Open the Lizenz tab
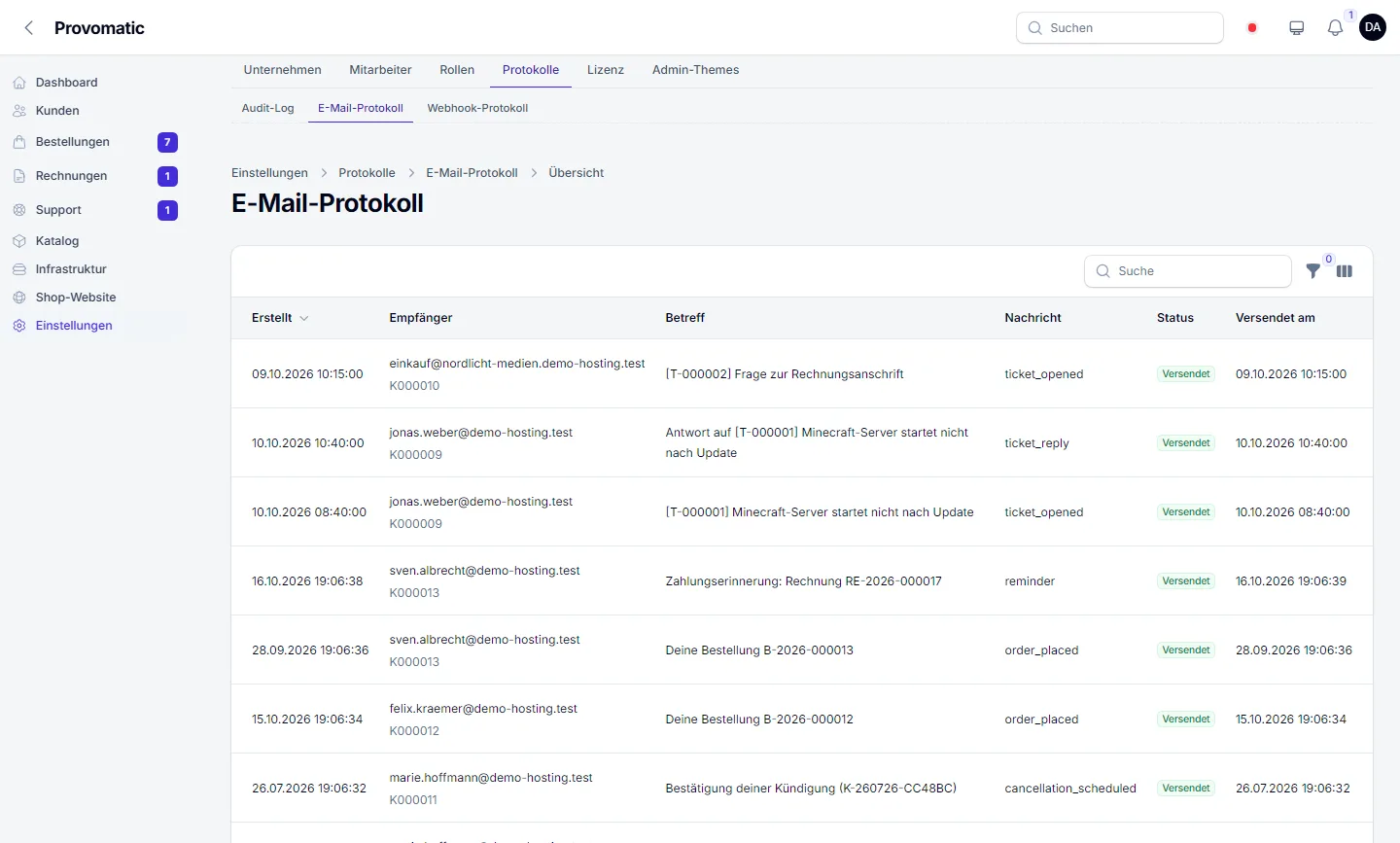Image resolution: width=1400 pixels, height=843 pixels. point(606,70)
